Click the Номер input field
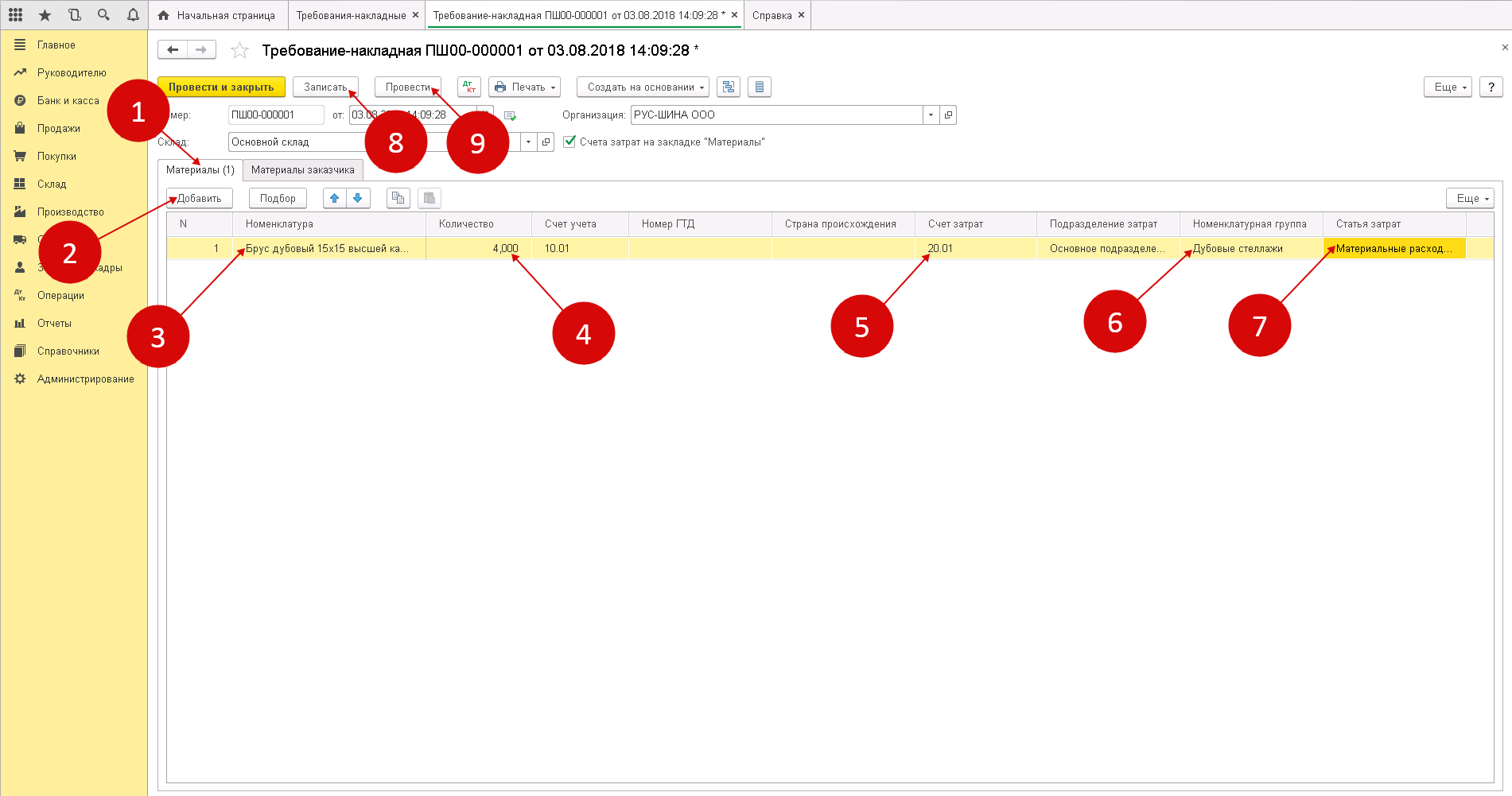This screenshot has height=796, width=1512. coord(275,115)
